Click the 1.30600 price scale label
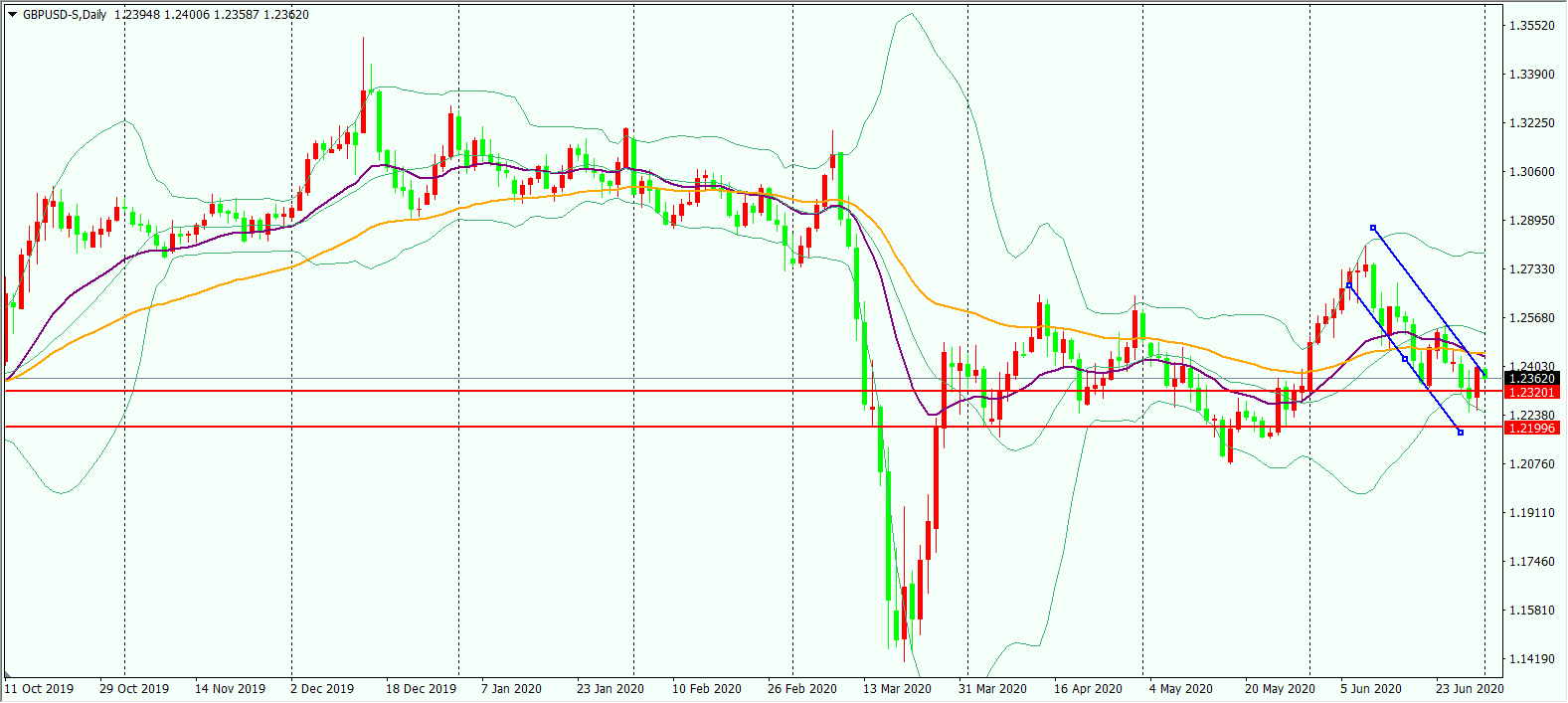Viewport: 1568px width, 703px height. coord(1532,171)
